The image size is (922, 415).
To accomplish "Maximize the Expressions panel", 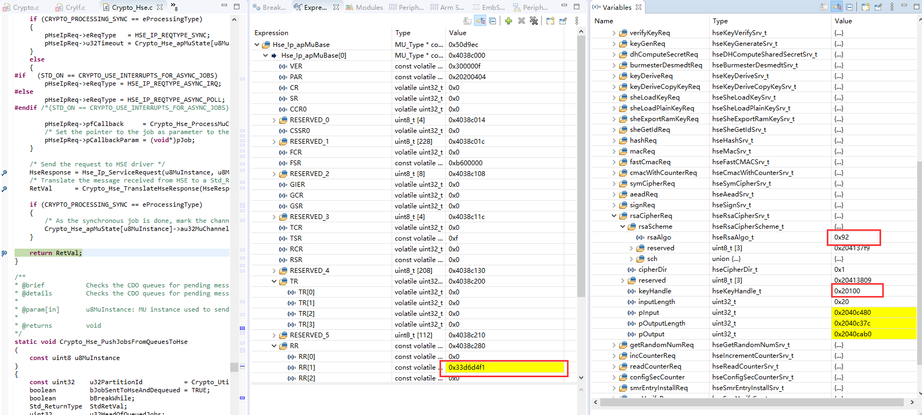I will click(x=576, y=6).
